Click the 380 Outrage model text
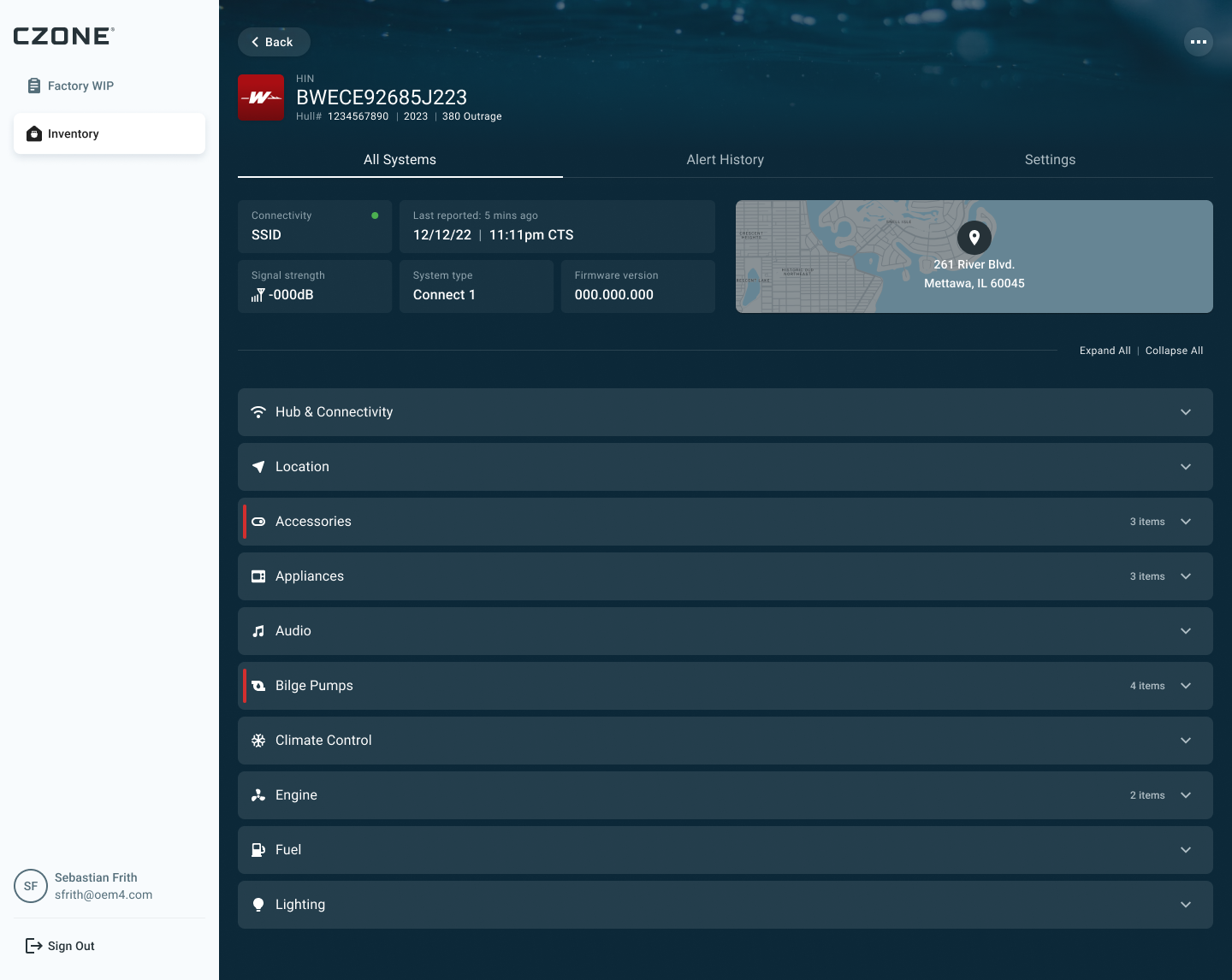1232x980 pixels. pyautogui.click(x=472, y=116)
